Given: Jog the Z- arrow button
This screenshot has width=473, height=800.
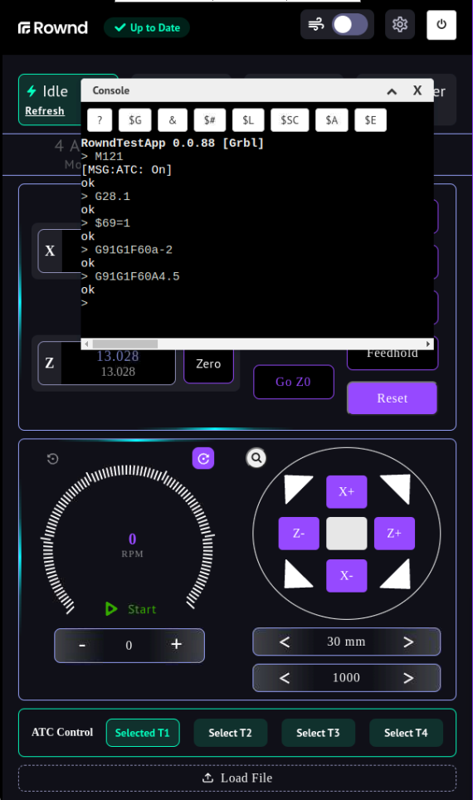Looking at the screenshot, I should point(298,534).
